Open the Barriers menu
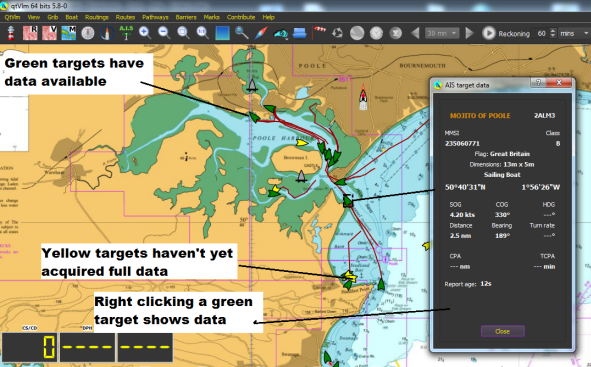The width and height of the screenshot is (591, 367). click(x=186, y=17)
